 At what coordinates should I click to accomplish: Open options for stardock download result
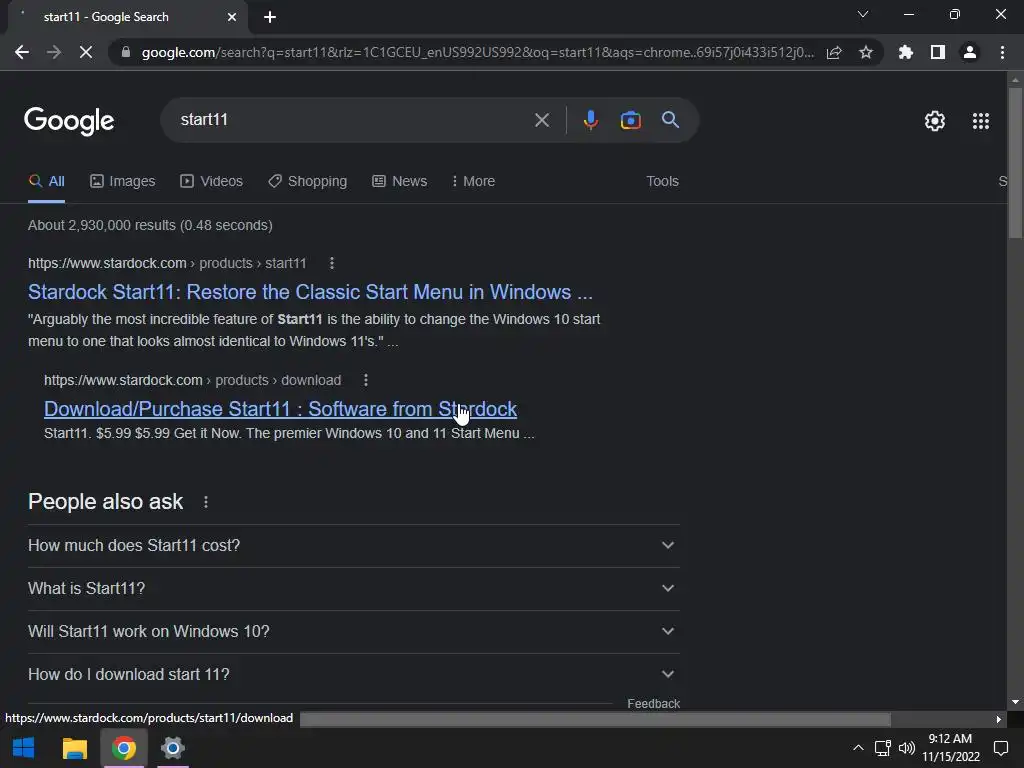366,380
